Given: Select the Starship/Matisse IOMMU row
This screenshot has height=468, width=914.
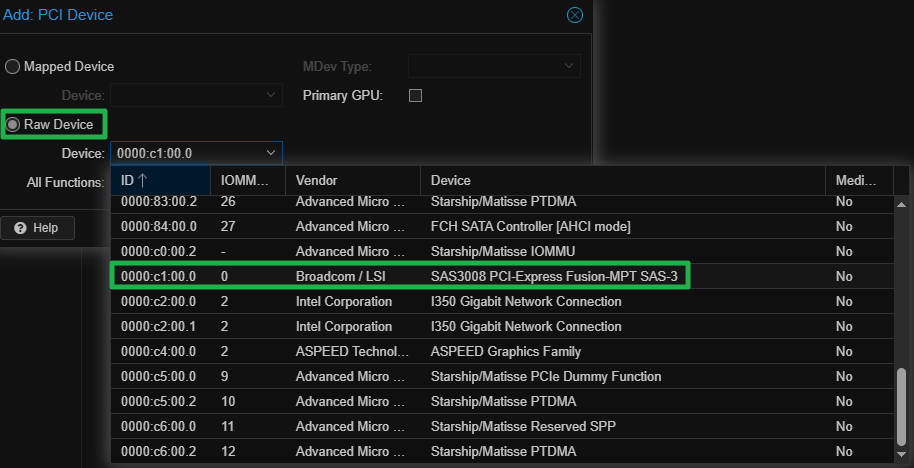Looking at the screenshot, I should pyautogui.click(x=500, y=252).
